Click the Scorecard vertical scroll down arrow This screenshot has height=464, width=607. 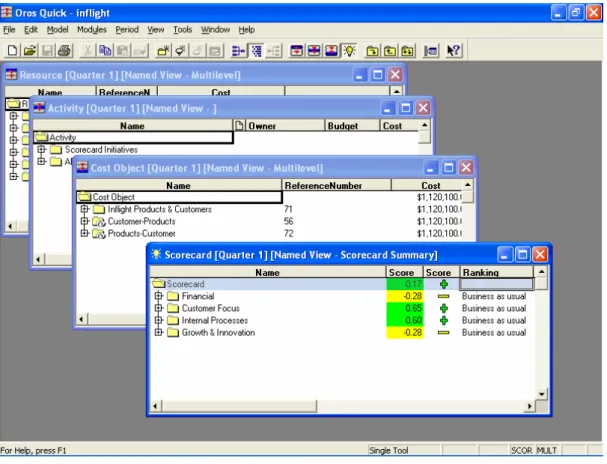pos(542,394)
